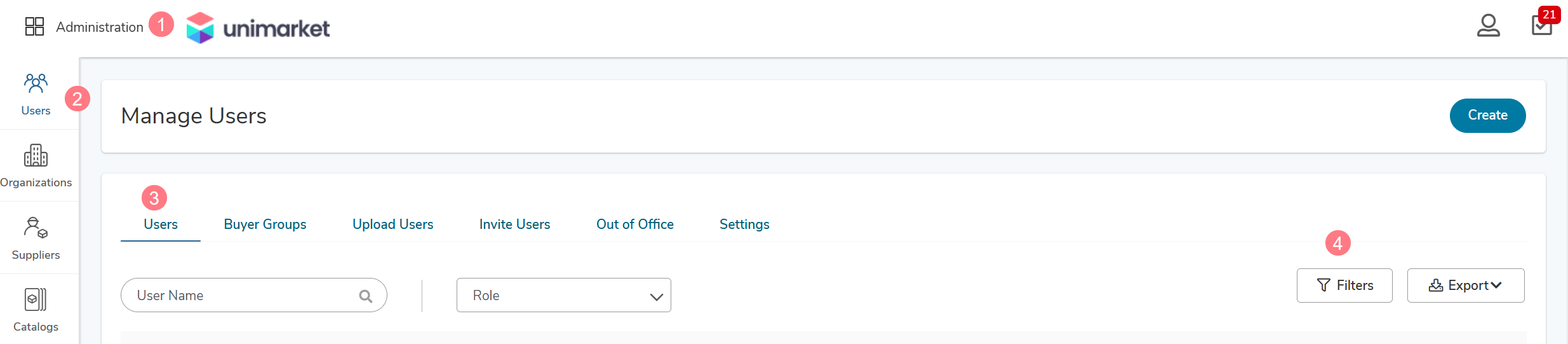Viewport: 1568px width, 344px height.
Task: Expand the Role dropdown
Action: pos(563,295)
